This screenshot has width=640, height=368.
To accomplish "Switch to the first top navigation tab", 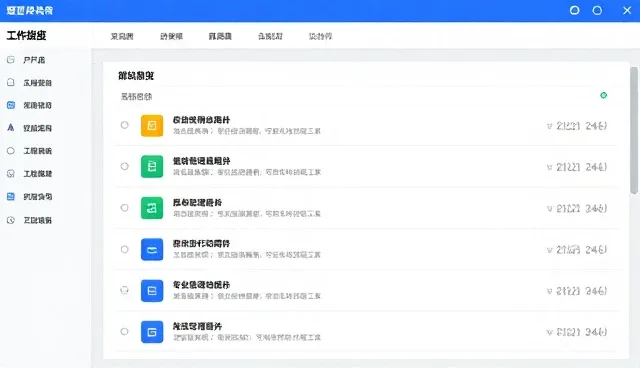I will pos(122,36).
